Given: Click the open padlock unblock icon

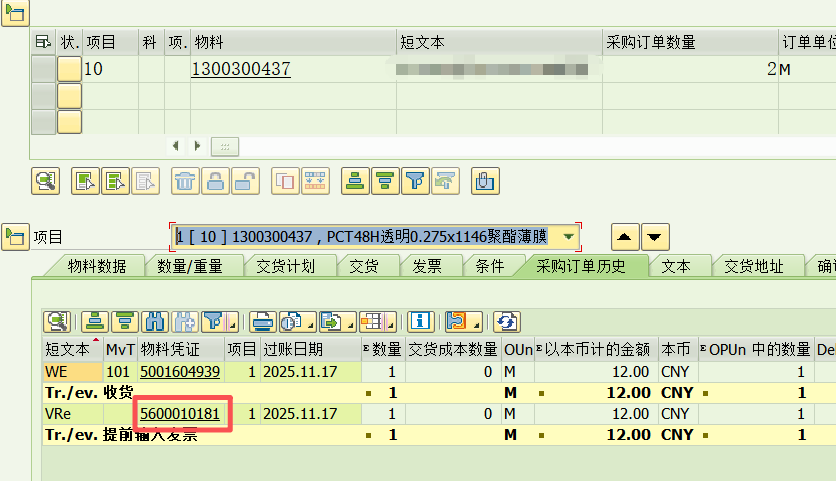Looking at the screenshot, I should (245, 181).
